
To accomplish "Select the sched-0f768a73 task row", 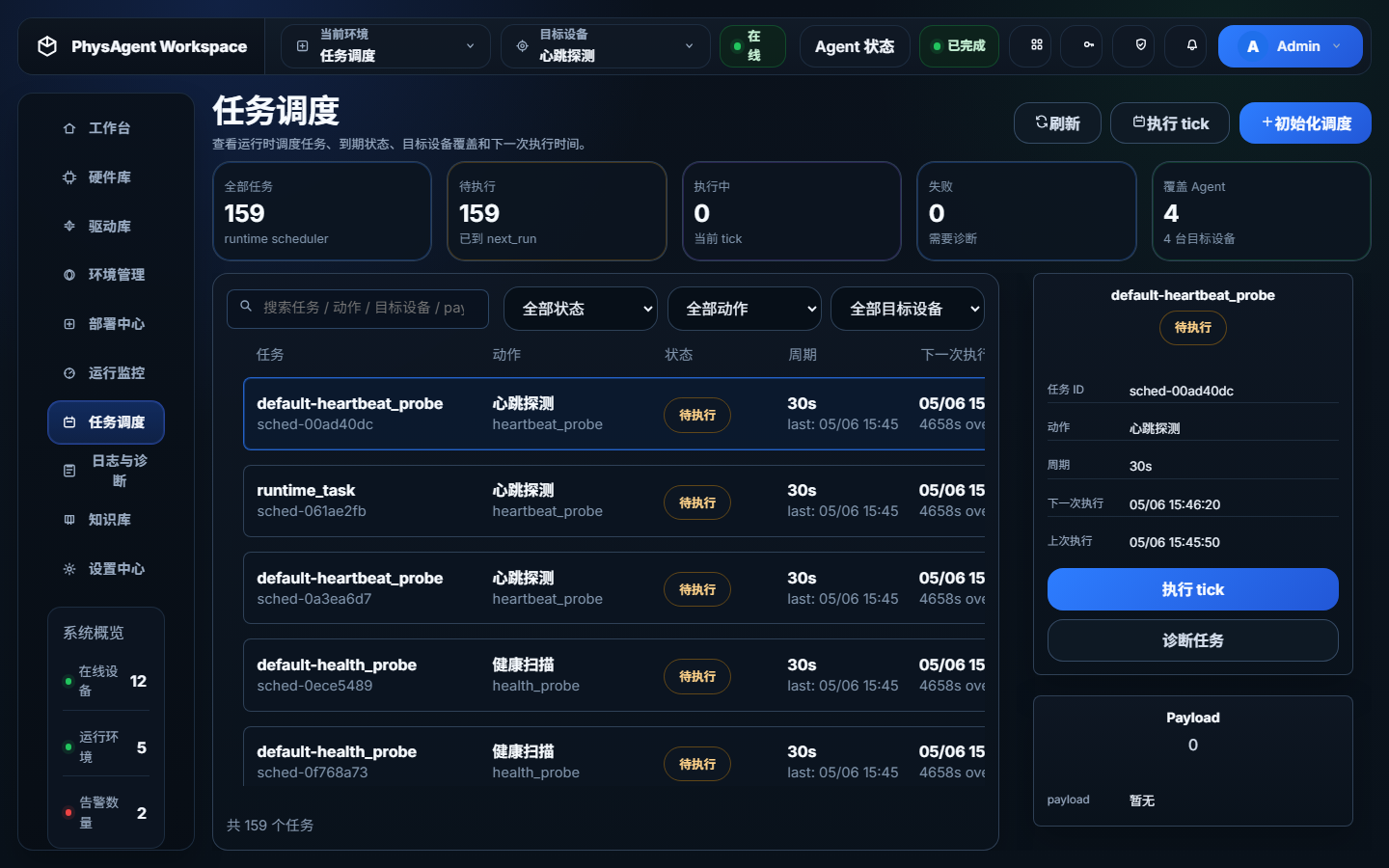I will pos(614,757).
